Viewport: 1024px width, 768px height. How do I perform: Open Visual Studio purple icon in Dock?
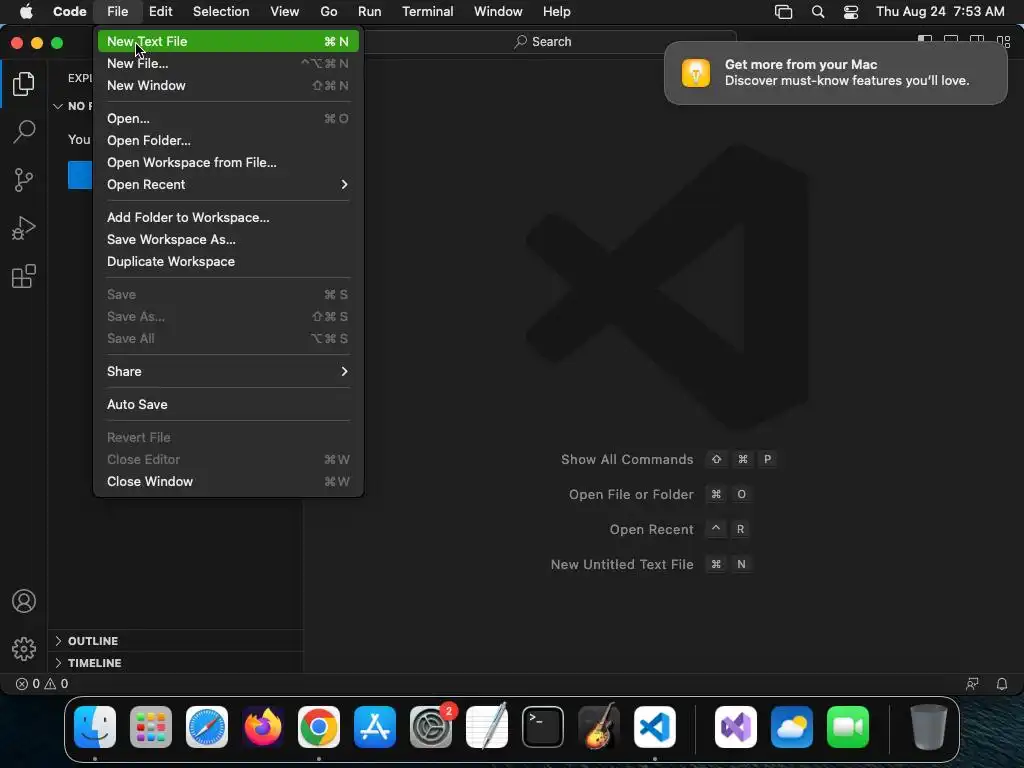tap(736, 727)
